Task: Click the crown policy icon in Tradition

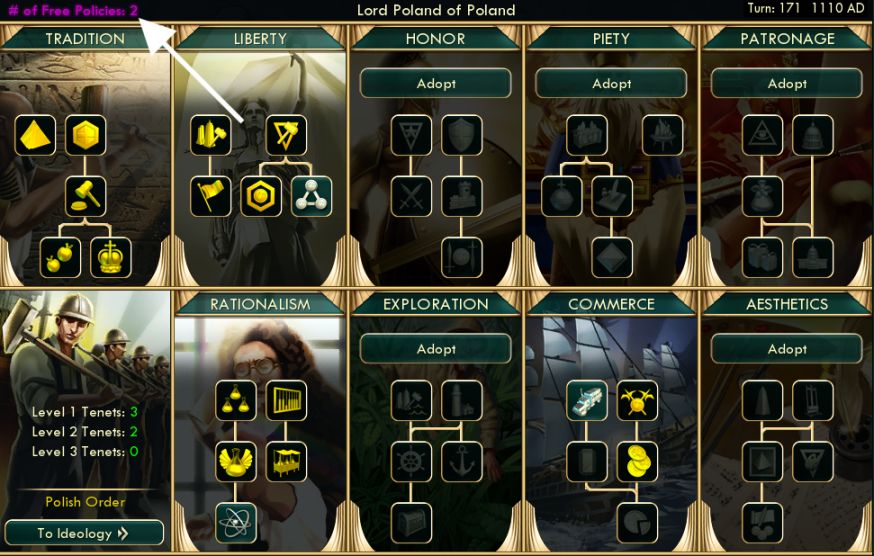Action: pyautogui.click(x=111, y=258)
